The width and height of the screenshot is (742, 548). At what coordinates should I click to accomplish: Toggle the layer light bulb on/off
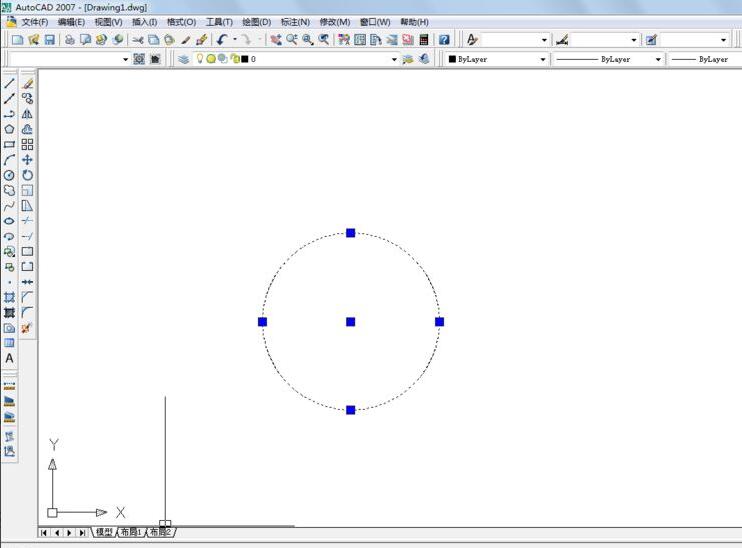pyautogui.click(x=200, y=59)
